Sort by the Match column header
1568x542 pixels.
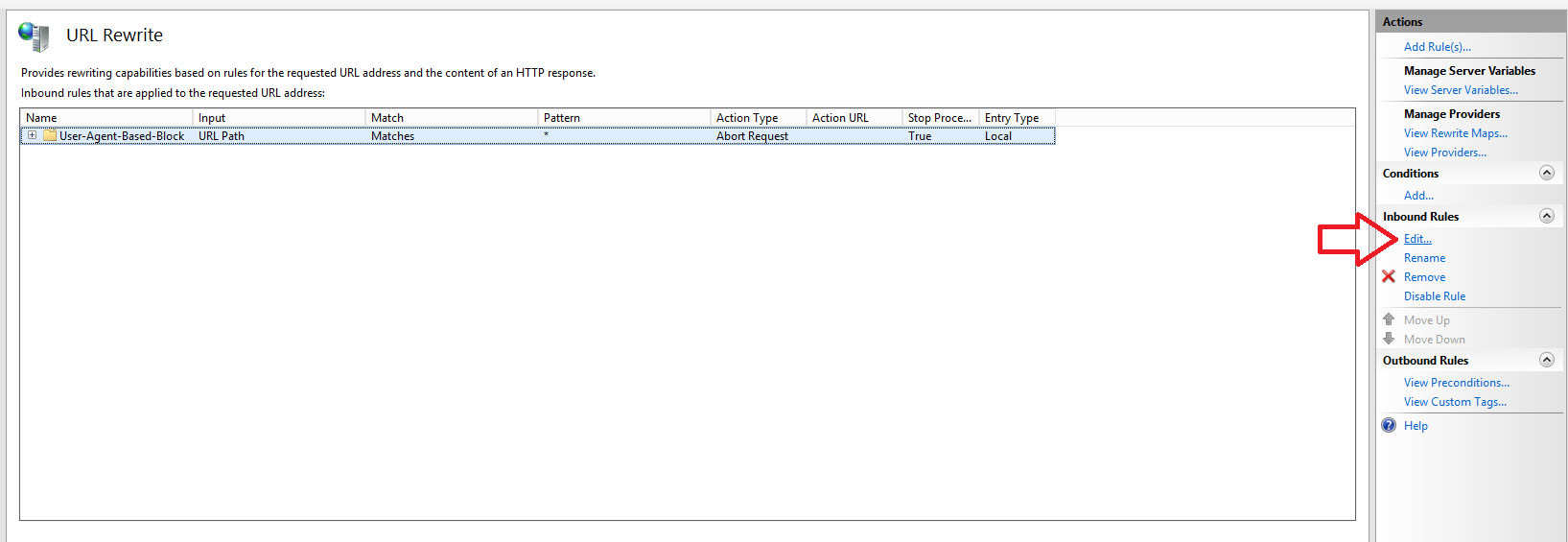click(452, 117)
